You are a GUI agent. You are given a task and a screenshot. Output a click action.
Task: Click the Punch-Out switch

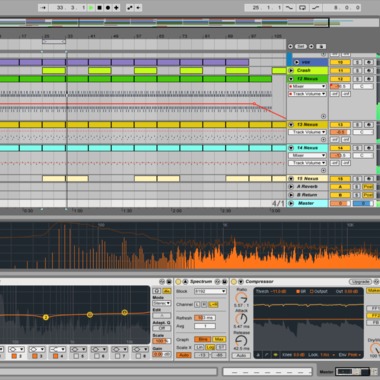(x=317, y=7)
